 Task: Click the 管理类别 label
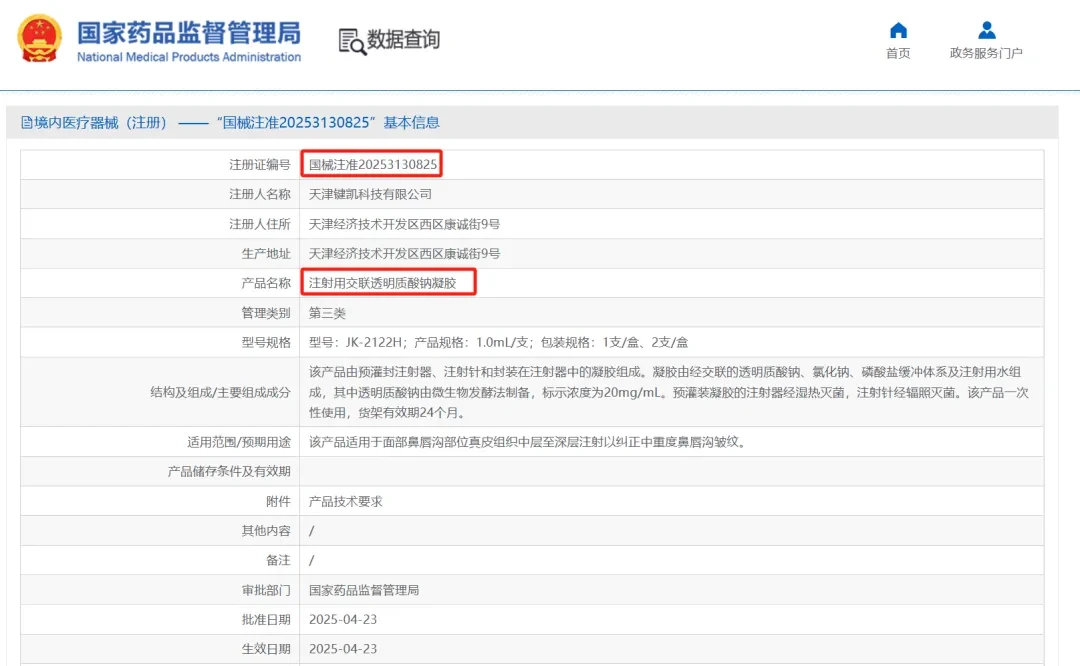click(x=266, y=313)
